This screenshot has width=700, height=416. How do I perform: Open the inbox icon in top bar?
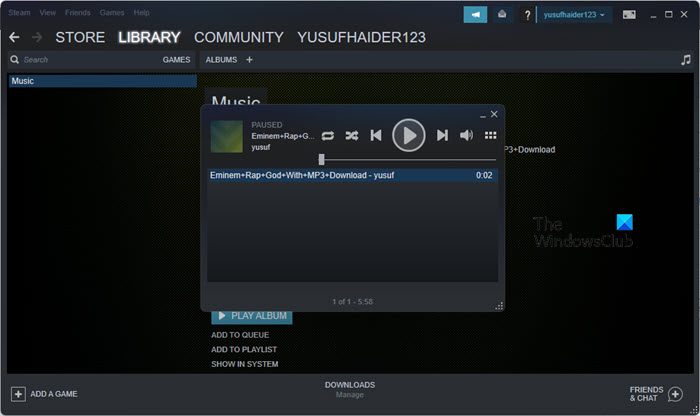pyautogui.click(x=502, y=15)
